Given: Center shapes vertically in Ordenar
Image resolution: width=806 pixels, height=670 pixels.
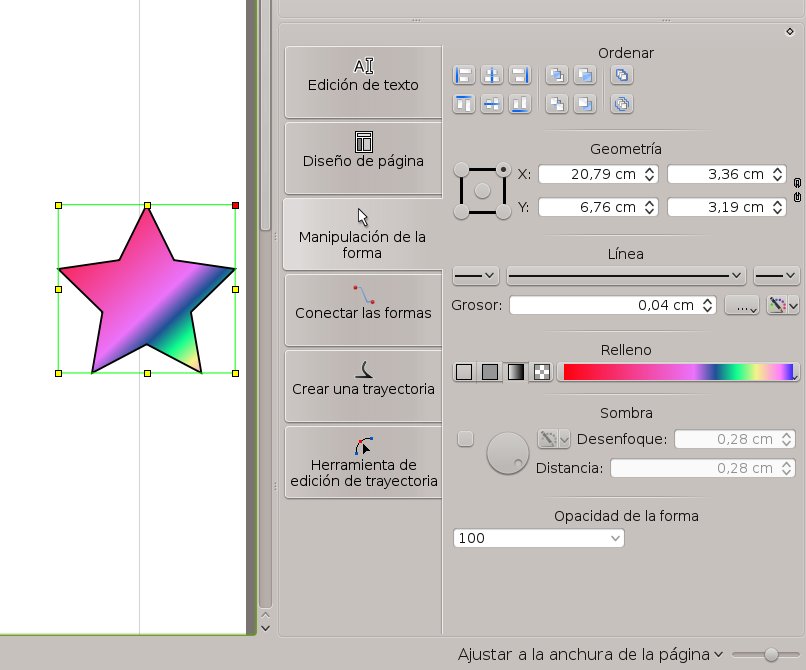Looking at the screenshot, I should (x=492, y=104).
